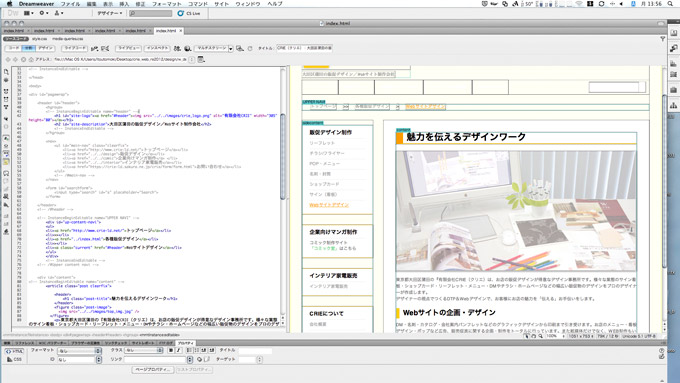This screenshot has width=680, height=383.
Task: Click the volume icon in the menu bar
Action: point(621,3)
